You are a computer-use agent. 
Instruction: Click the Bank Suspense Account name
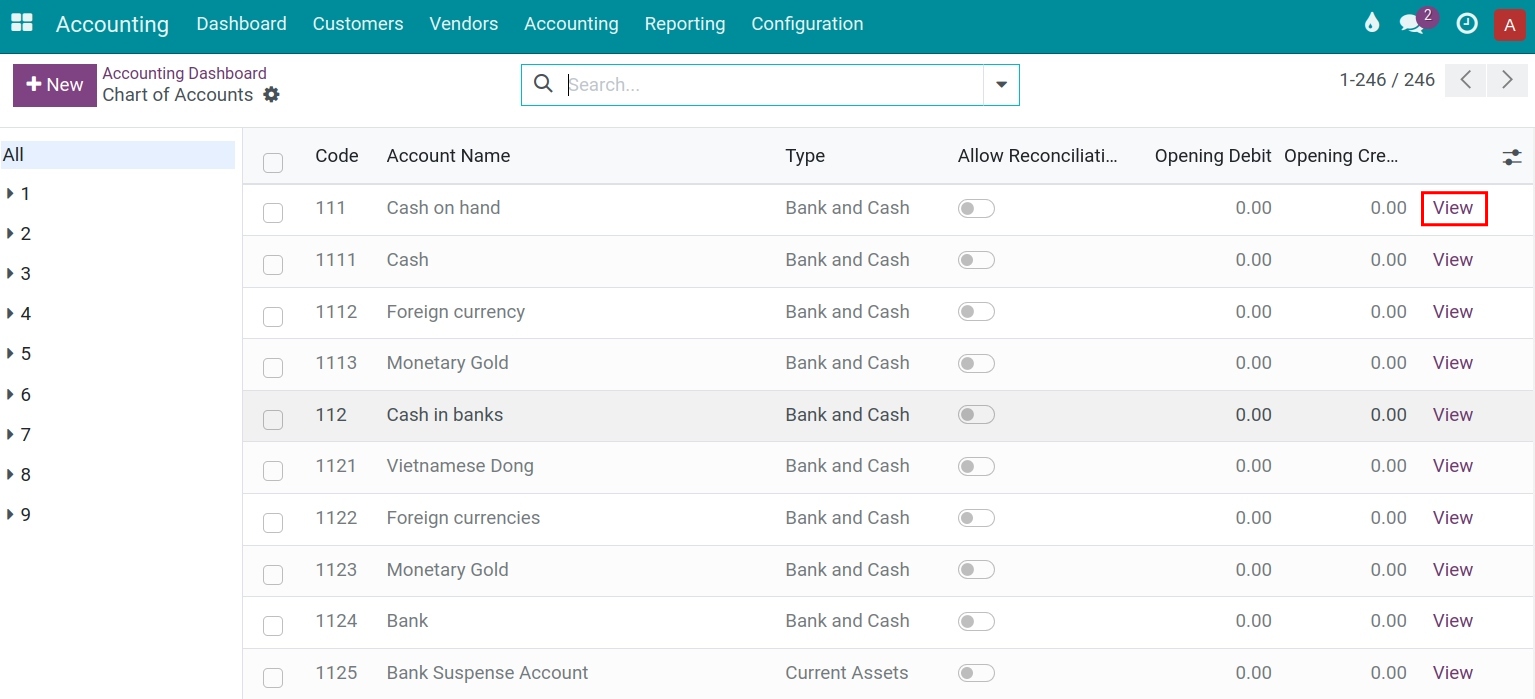pos(487,673)
